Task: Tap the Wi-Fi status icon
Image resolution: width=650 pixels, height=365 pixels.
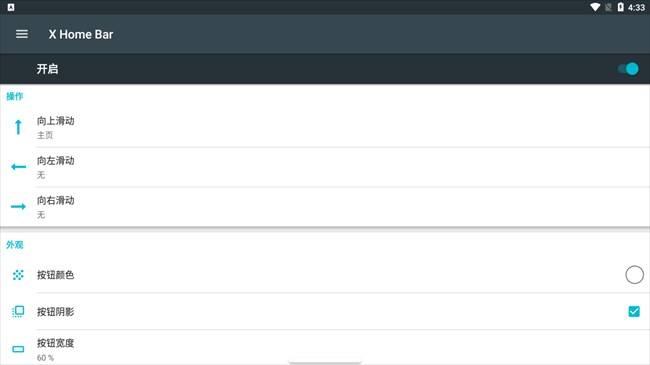Action: point(595,7)
